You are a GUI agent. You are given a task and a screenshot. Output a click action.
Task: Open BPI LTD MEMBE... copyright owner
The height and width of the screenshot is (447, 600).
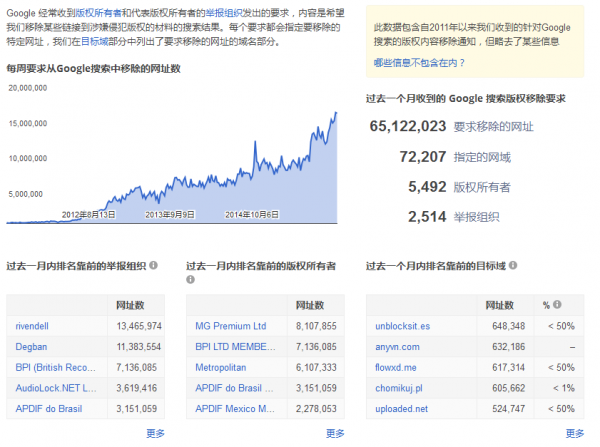pyautogui.click(x=235, y=347)
